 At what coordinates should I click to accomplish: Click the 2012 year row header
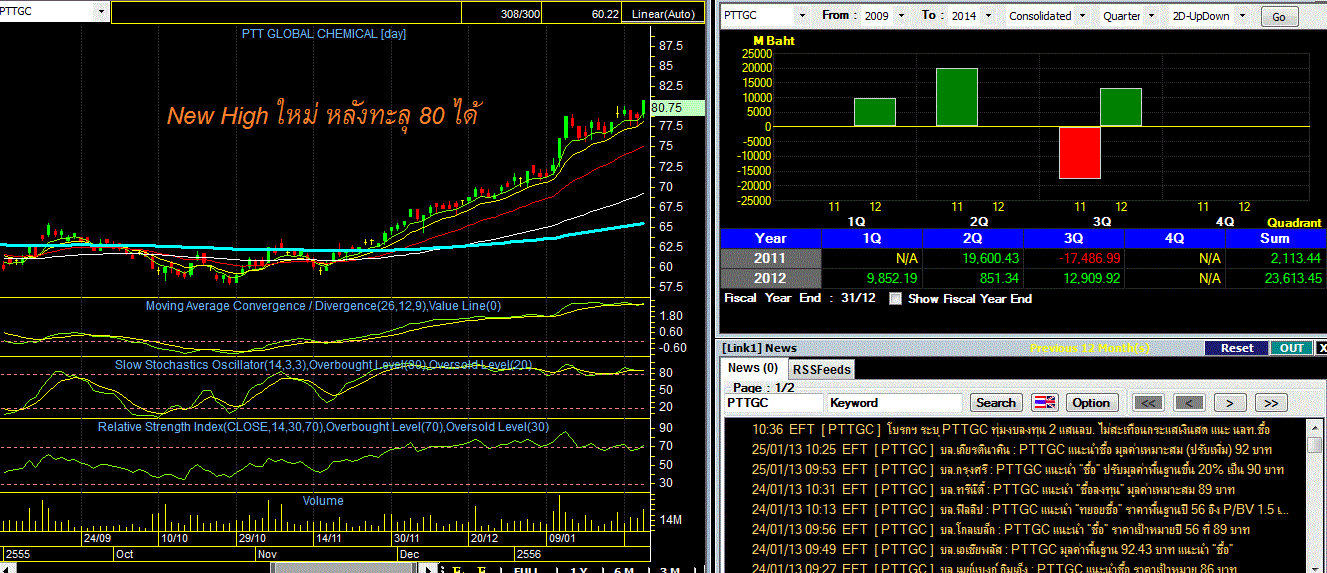point(770,278)
